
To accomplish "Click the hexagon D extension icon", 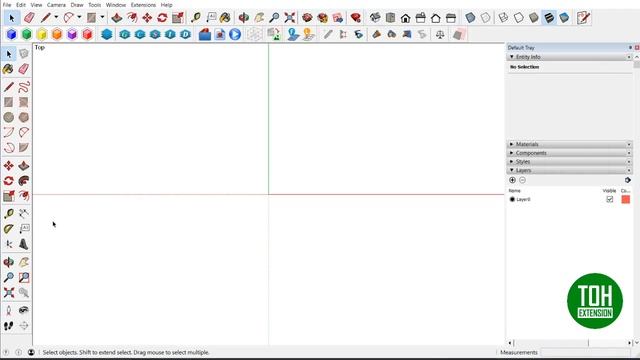I will pos(185,34).
